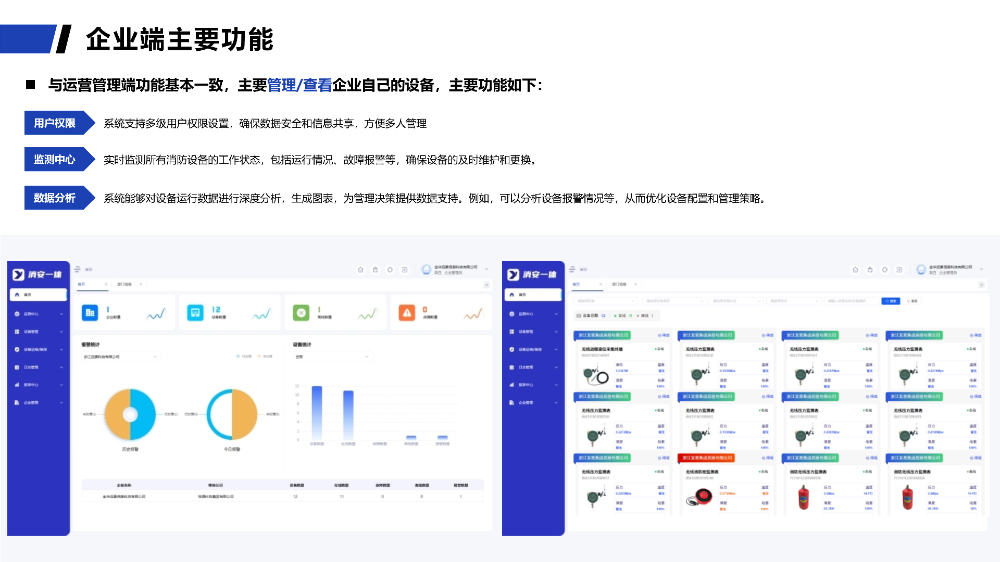
Task: Toggle the orange legend entry in alarm statistics chart
Action: pyautogui.click(x=265, y=357)
